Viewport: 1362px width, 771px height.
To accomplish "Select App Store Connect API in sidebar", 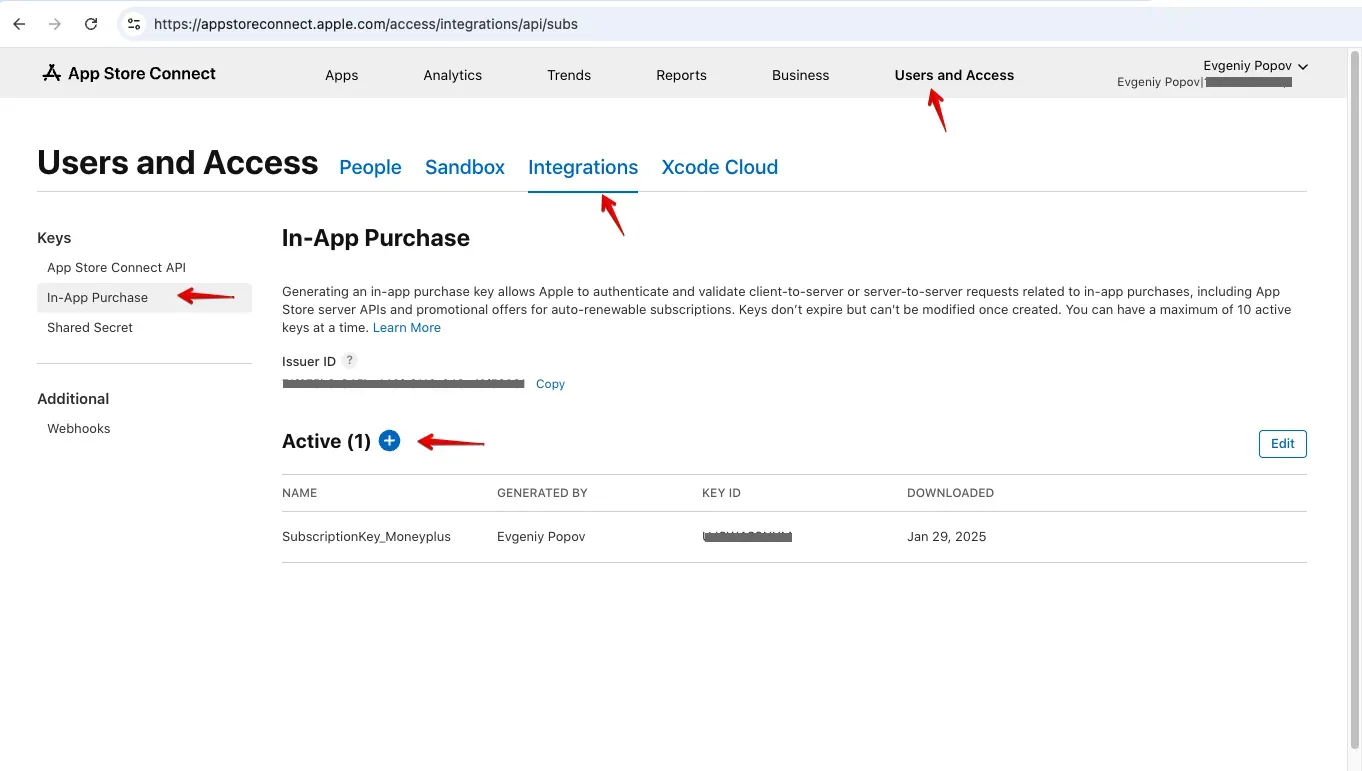I will coord(116,267).
